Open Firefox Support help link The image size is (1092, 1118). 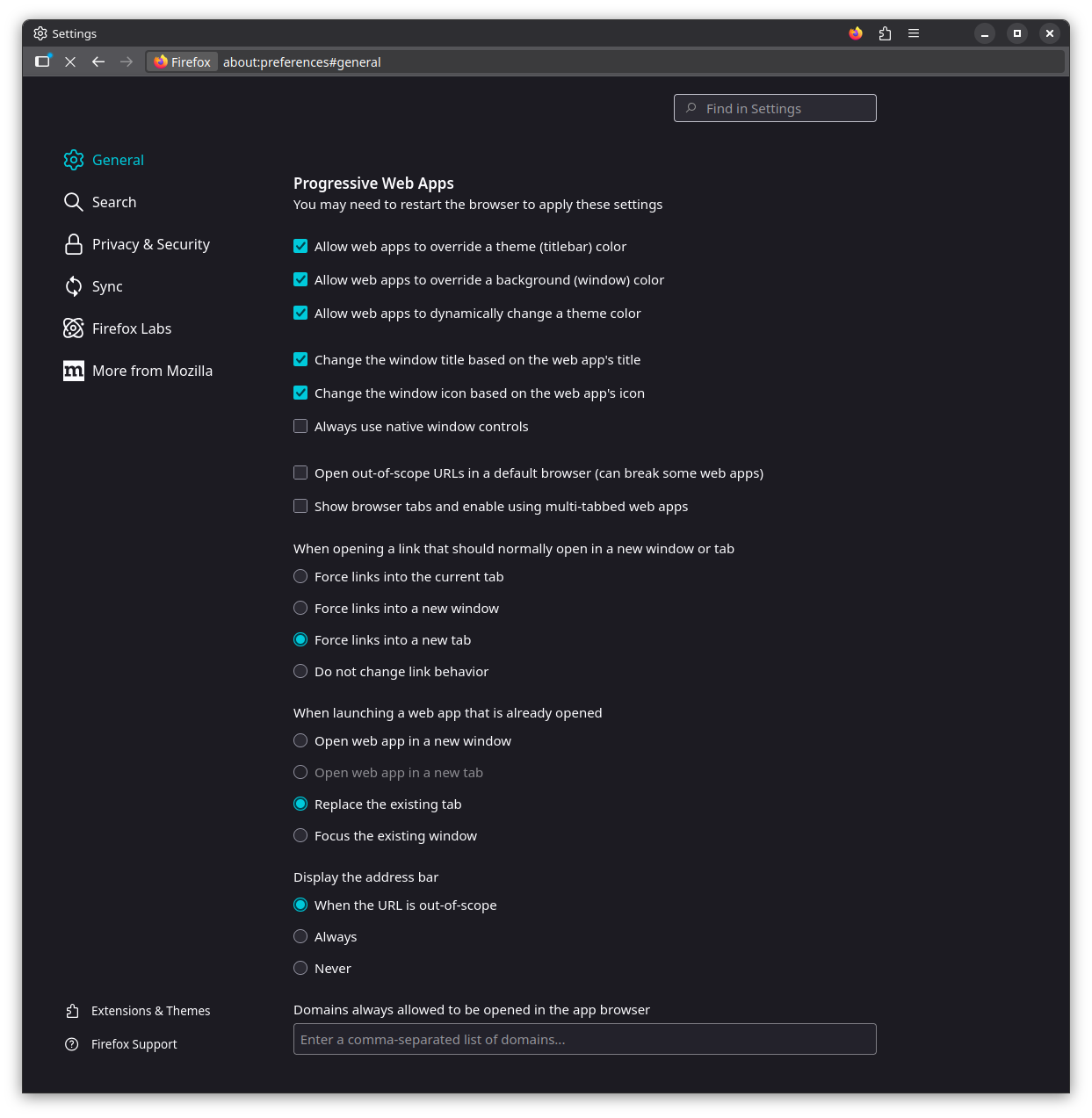pos(134,1044)
